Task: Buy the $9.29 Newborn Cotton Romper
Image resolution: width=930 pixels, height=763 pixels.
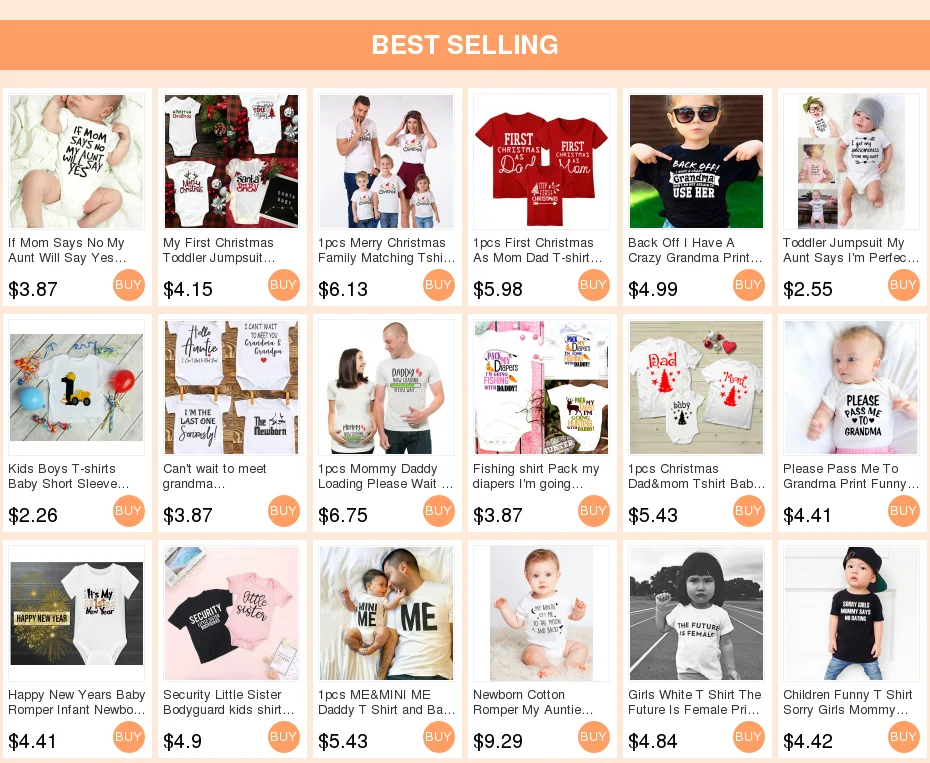Action: [x=594, y=737]
